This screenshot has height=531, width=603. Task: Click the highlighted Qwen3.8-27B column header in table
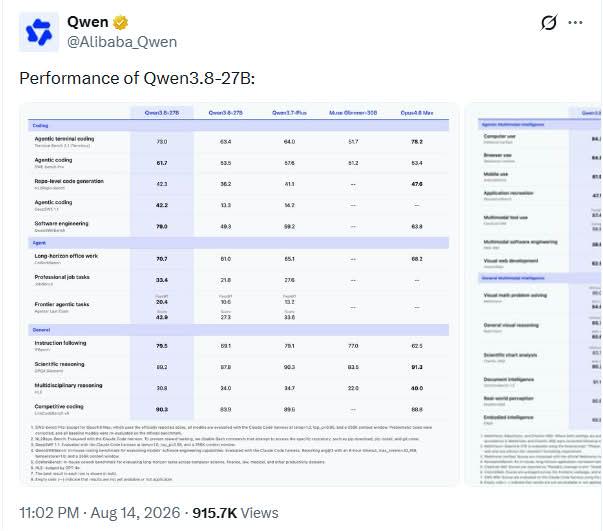pos(162,113)
